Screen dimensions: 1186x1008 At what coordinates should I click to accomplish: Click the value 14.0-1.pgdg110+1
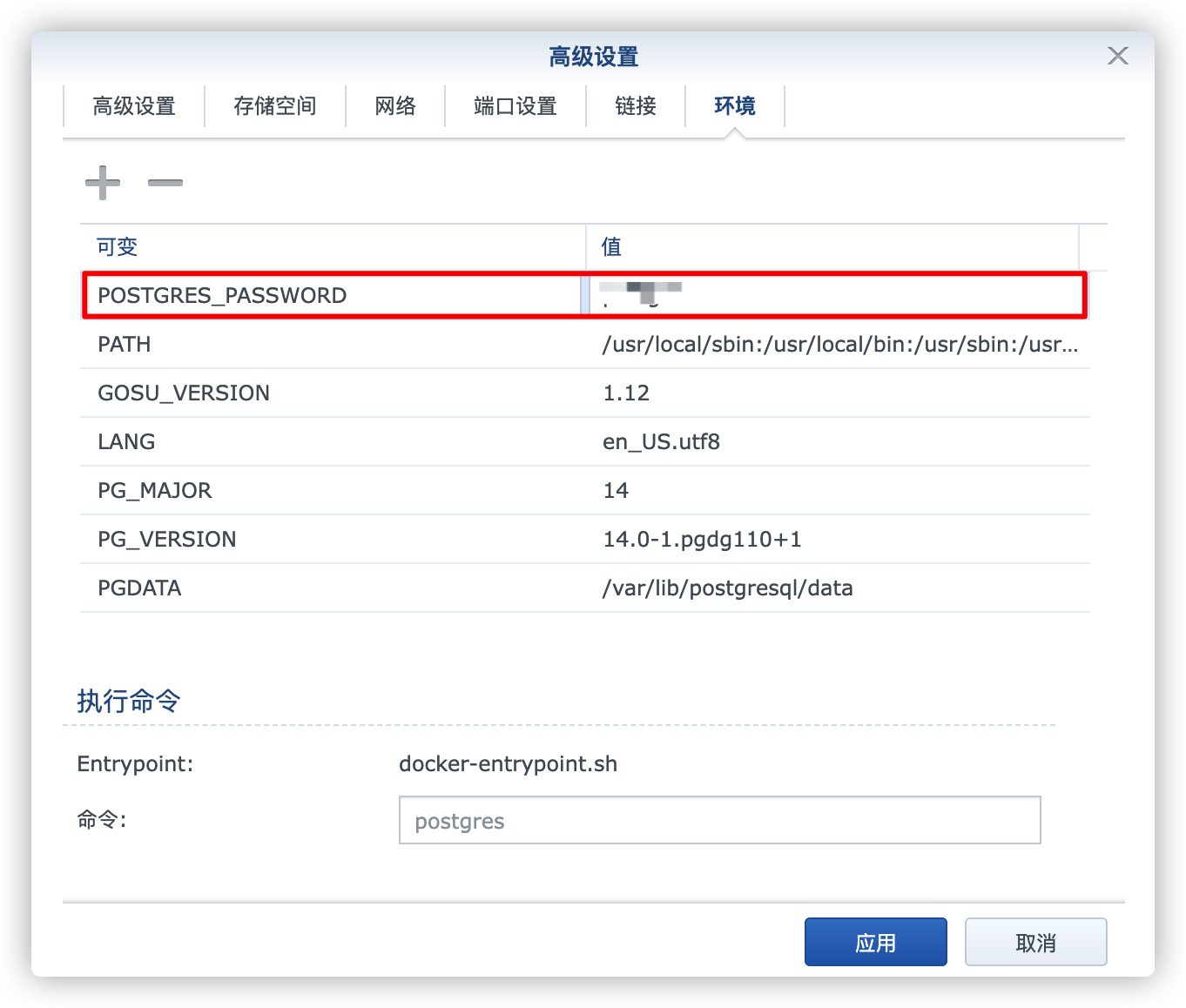[702, 540]
